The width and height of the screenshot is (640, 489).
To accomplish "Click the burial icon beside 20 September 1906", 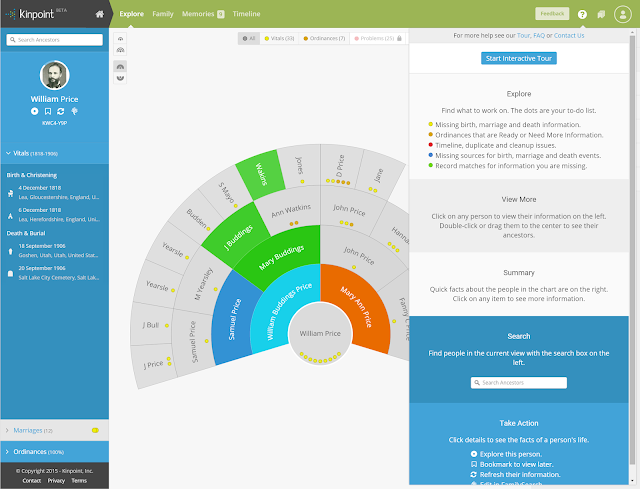I will [11, 273].
